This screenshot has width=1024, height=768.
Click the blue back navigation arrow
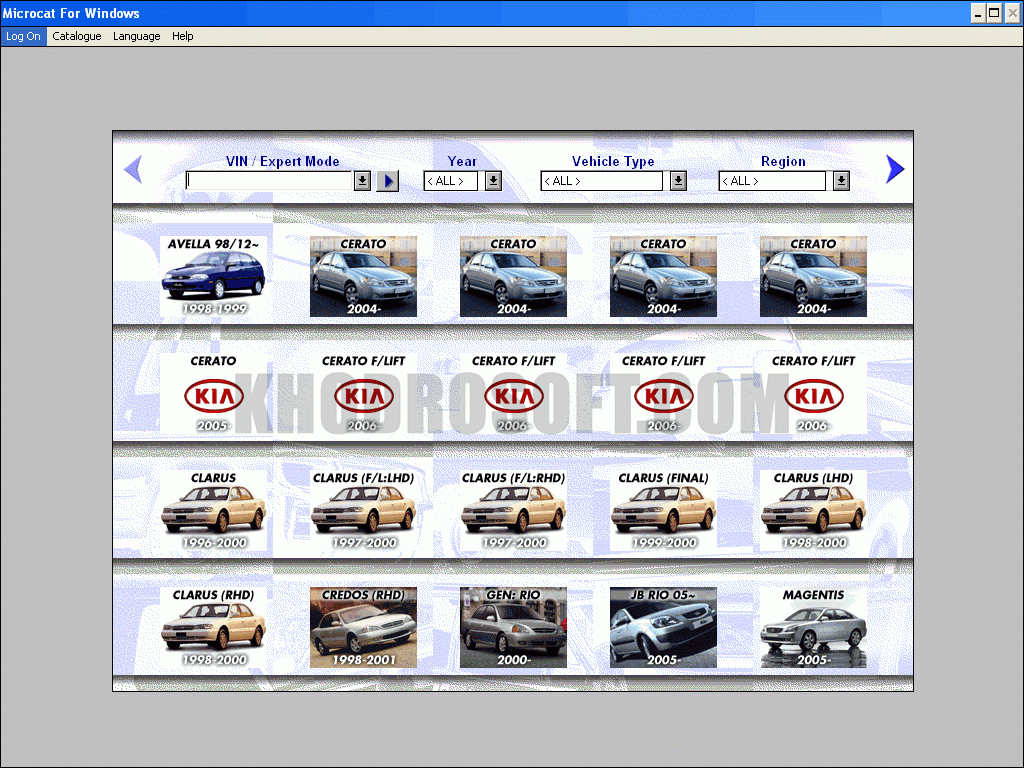click(x=133, y=169)
